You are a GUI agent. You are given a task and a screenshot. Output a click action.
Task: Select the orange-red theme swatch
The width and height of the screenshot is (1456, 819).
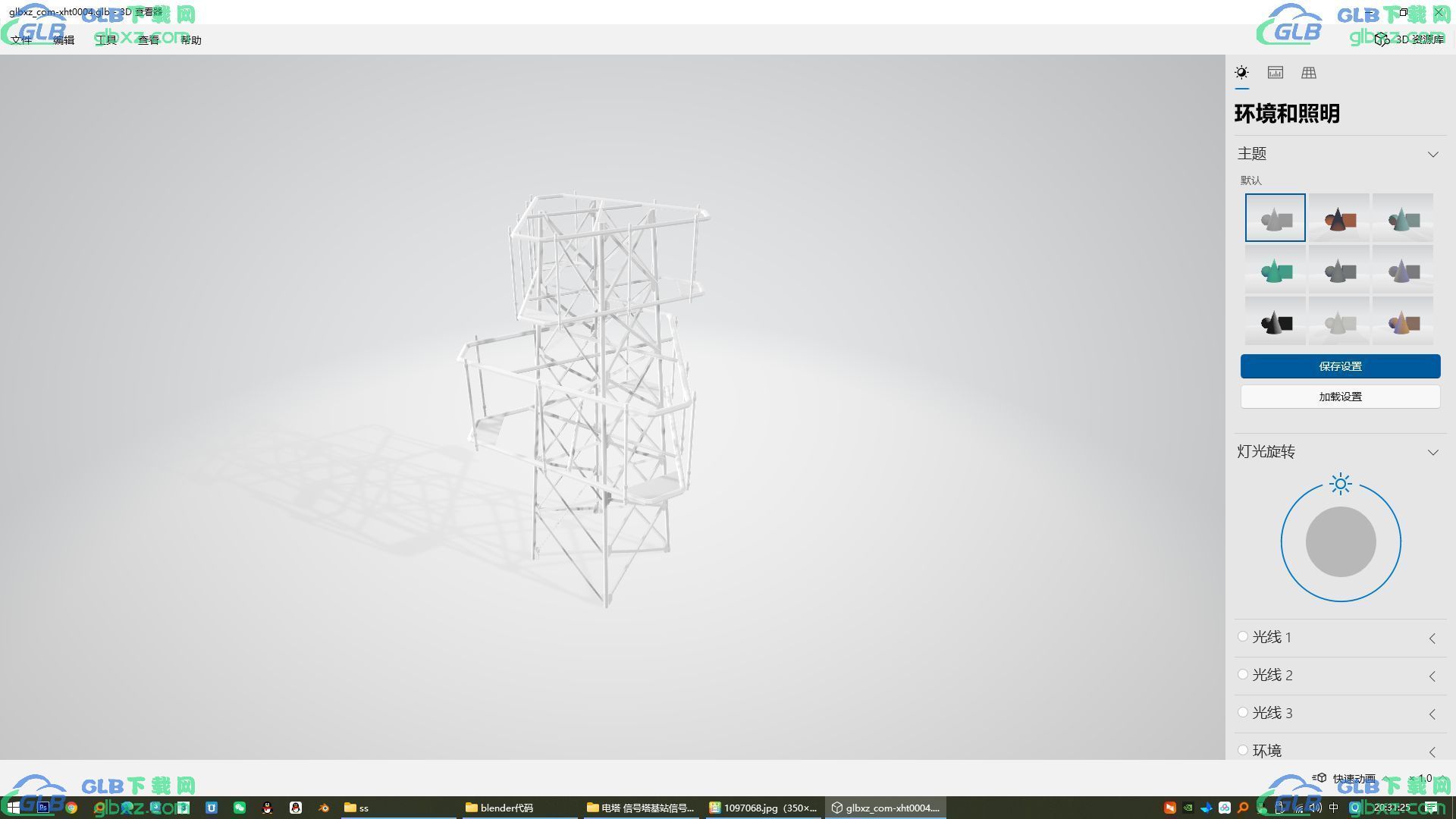pos(1338,218)
